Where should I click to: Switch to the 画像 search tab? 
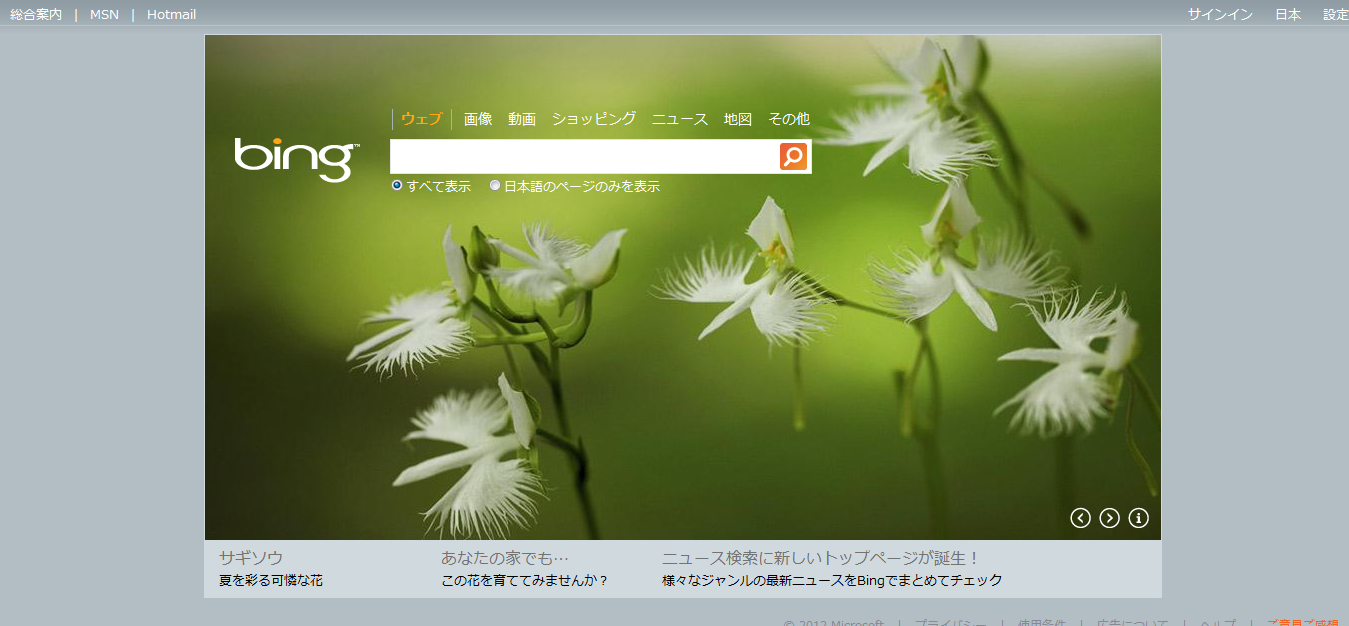478,119
